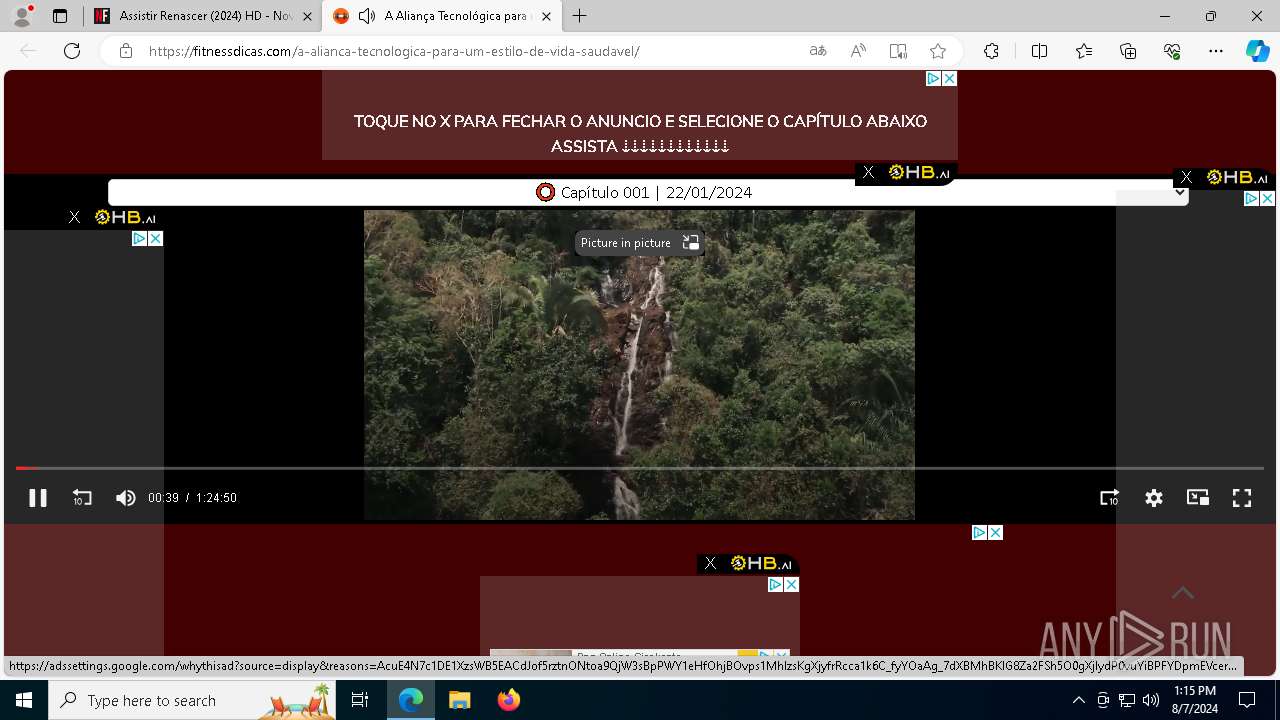The width and height of the screenshot is (1280, 720).
Task: Mute tab using speaker icon on tab
Action: pos(367,16)
